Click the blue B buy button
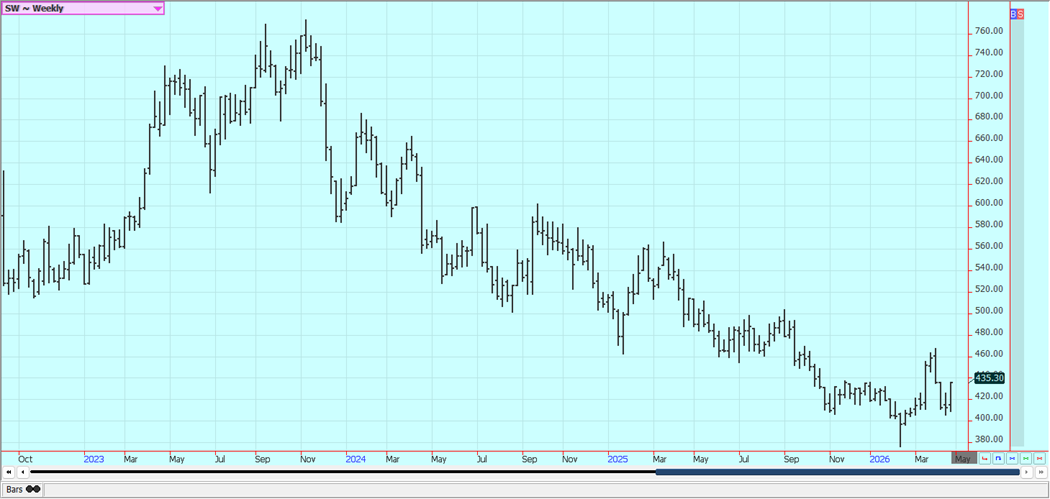The width and height of the screenshot is (1050, 499). [x=1013, y=14]
